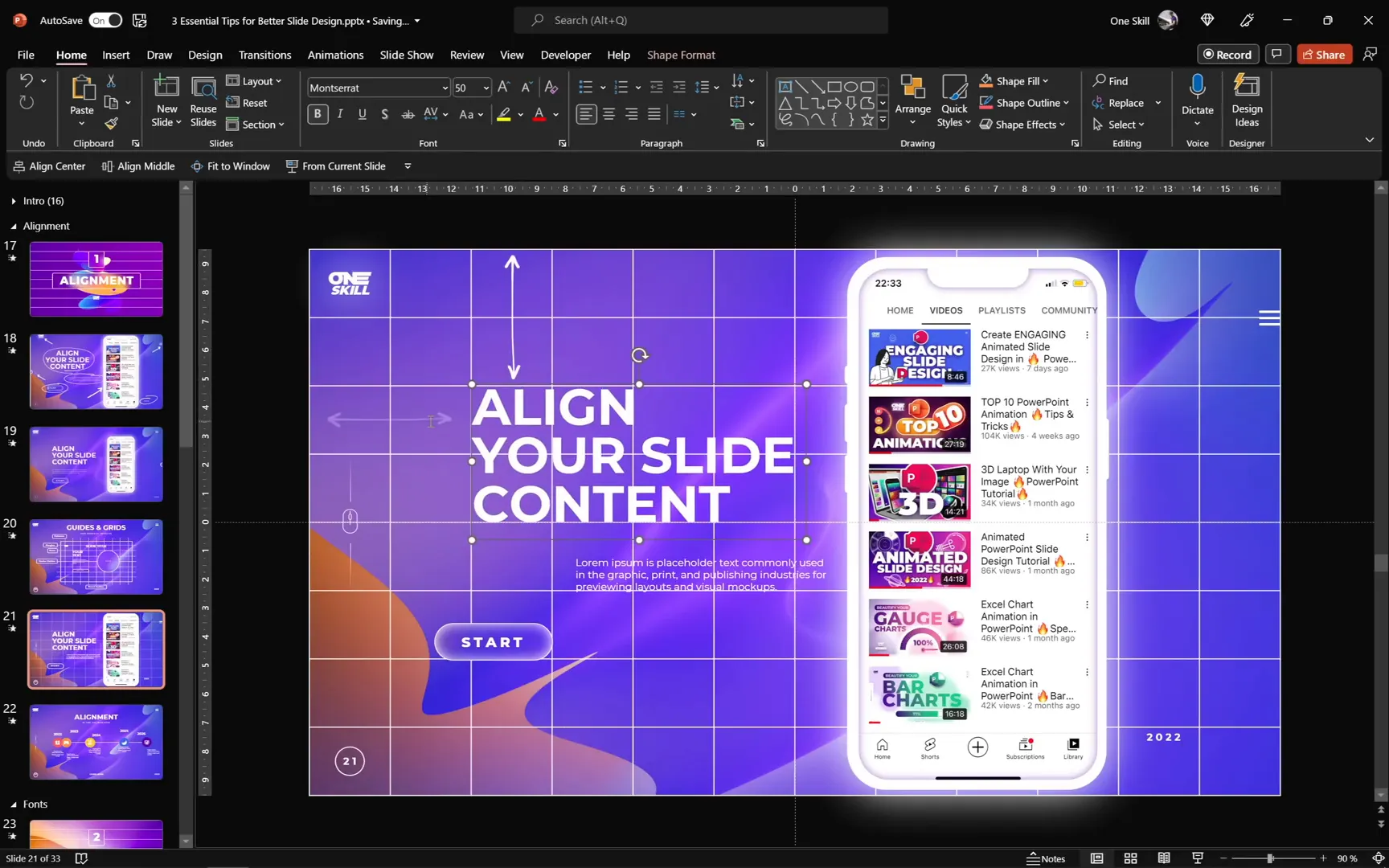Click the Align Right text icon
This screenshot has width=1389, height=868.
point(632,114)
